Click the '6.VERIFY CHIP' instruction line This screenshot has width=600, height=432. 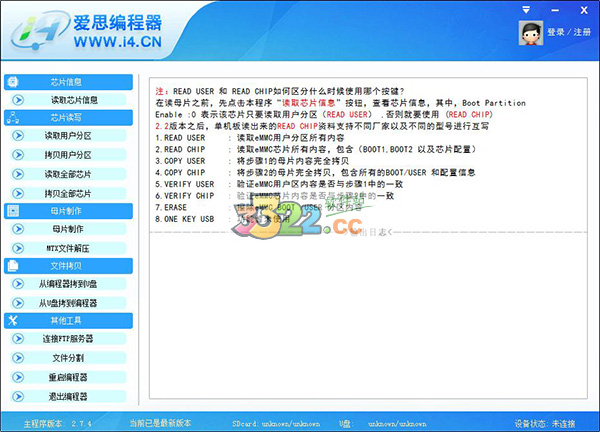[274, 196]
